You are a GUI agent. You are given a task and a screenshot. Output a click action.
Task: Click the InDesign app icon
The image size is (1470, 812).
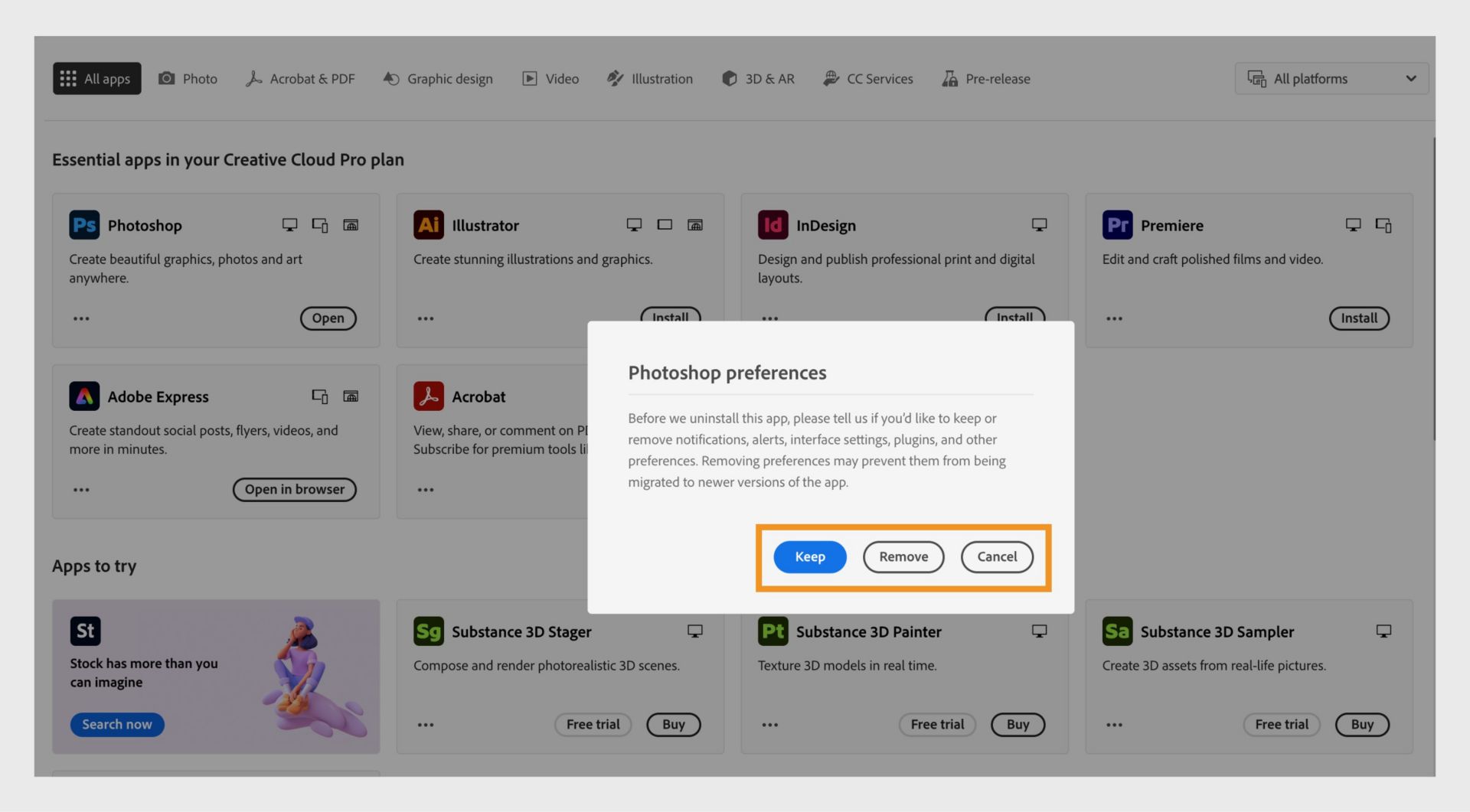click(x=773, y=225)
